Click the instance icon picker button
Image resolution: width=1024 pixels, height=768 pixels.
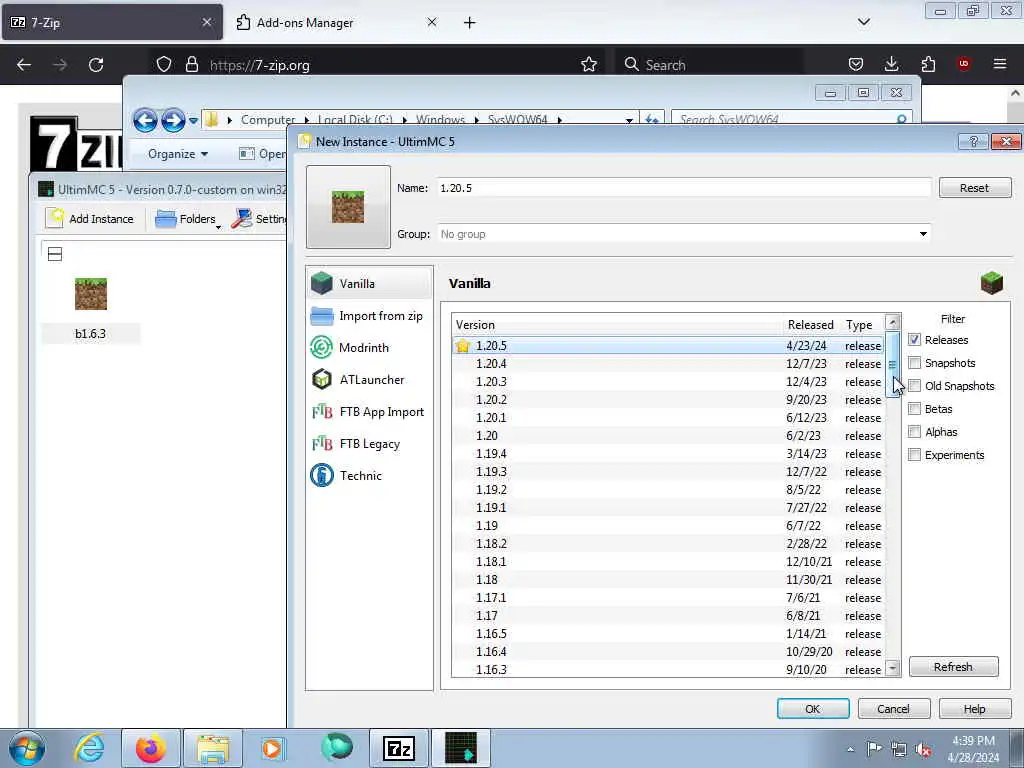point(348,206)
